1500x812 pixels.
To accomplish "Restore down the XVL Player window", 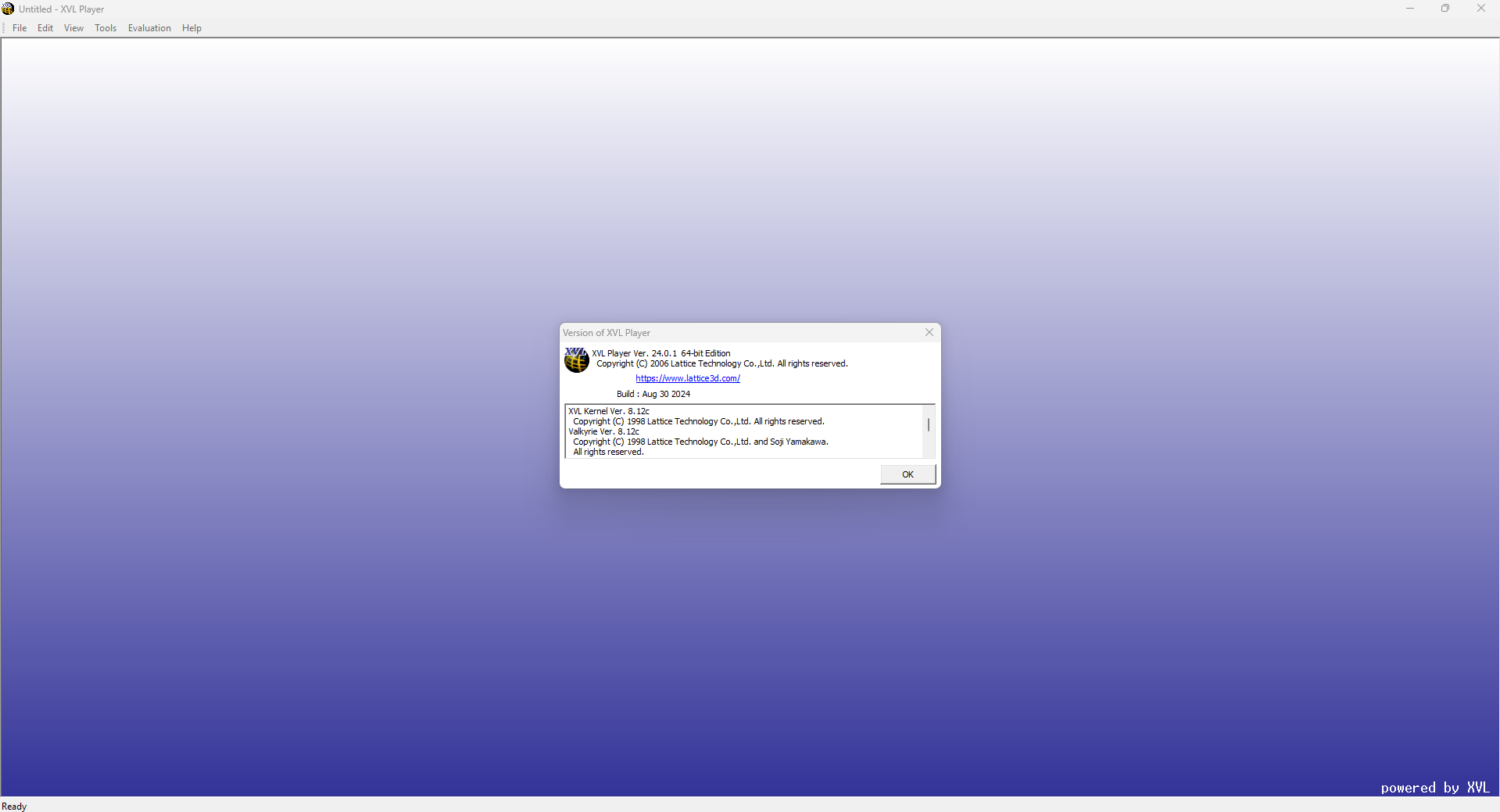I will 1445,9.
